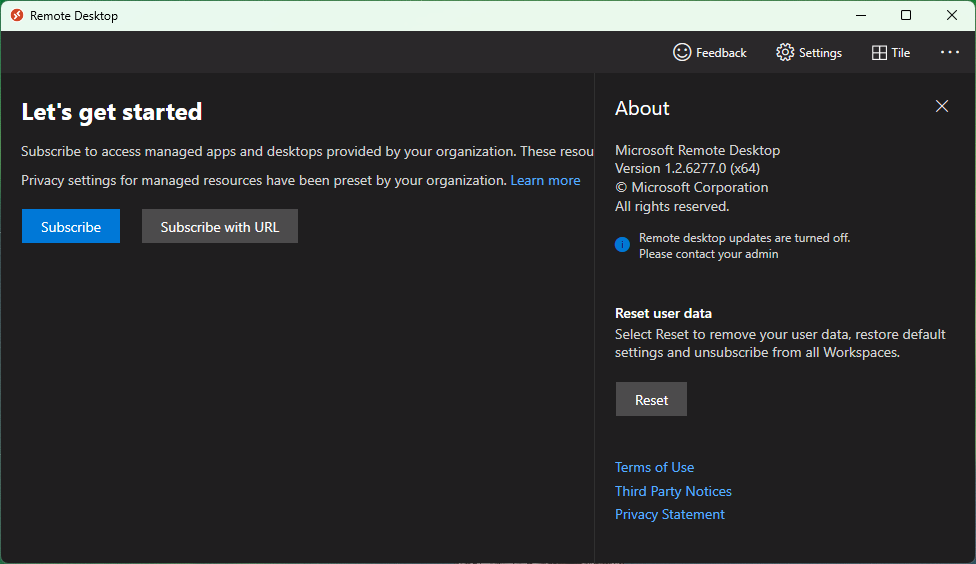The width and height of the screenshot is (976, 564).
Task: Open the Privacy Statement link
Action: (670, 514)
